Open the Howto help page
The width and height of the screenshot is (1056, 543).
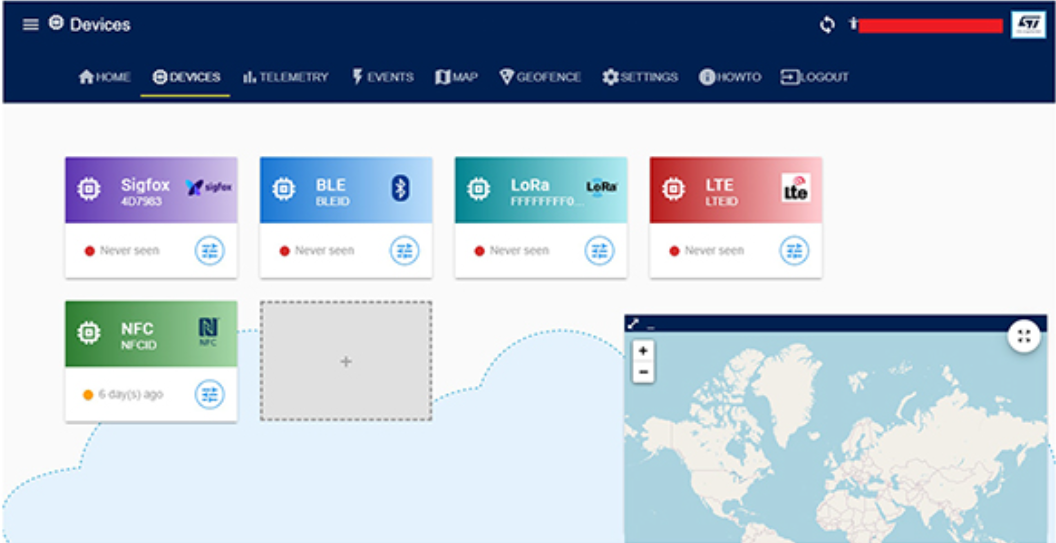730,77
